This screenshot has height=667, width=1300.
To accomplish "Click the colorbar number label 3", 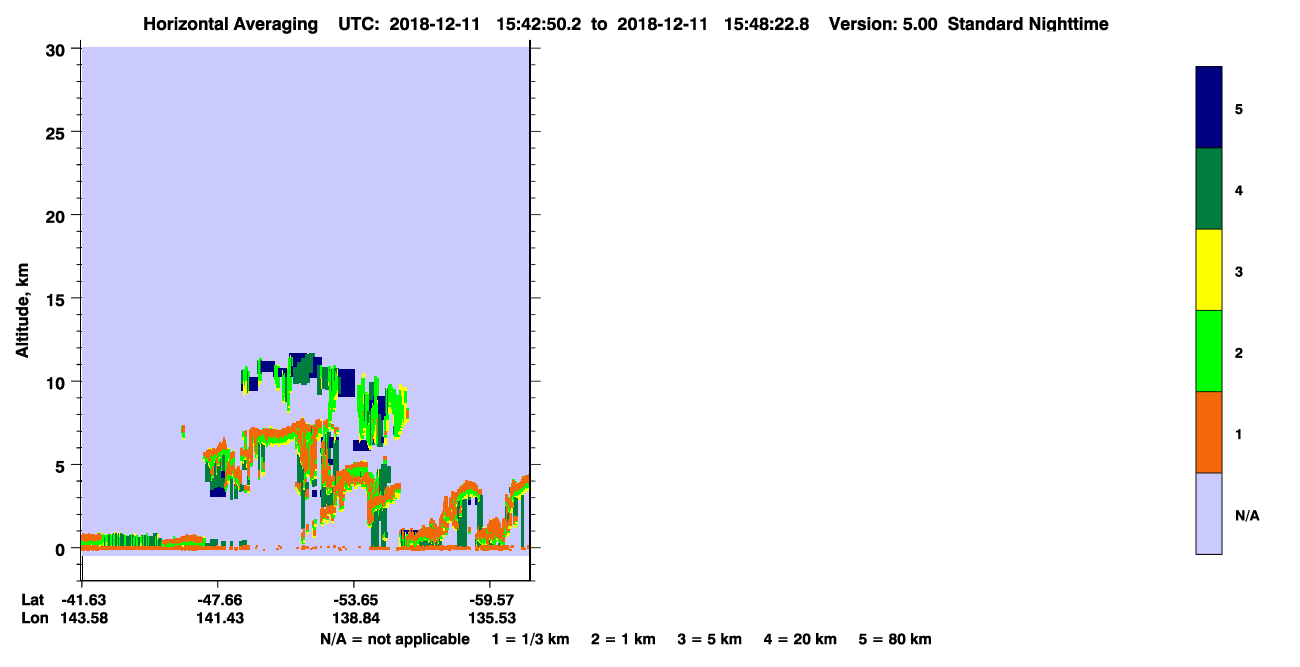I will coord(1239,271).
